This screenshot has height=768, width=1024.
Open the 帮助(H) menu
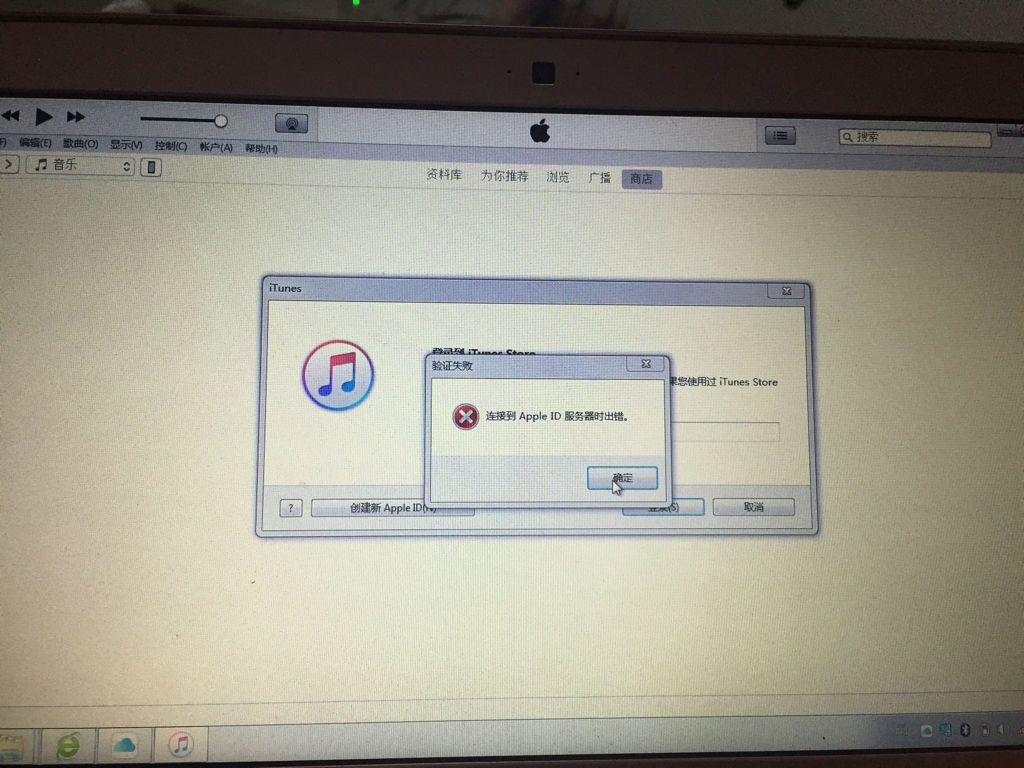[x=261, y=149]
